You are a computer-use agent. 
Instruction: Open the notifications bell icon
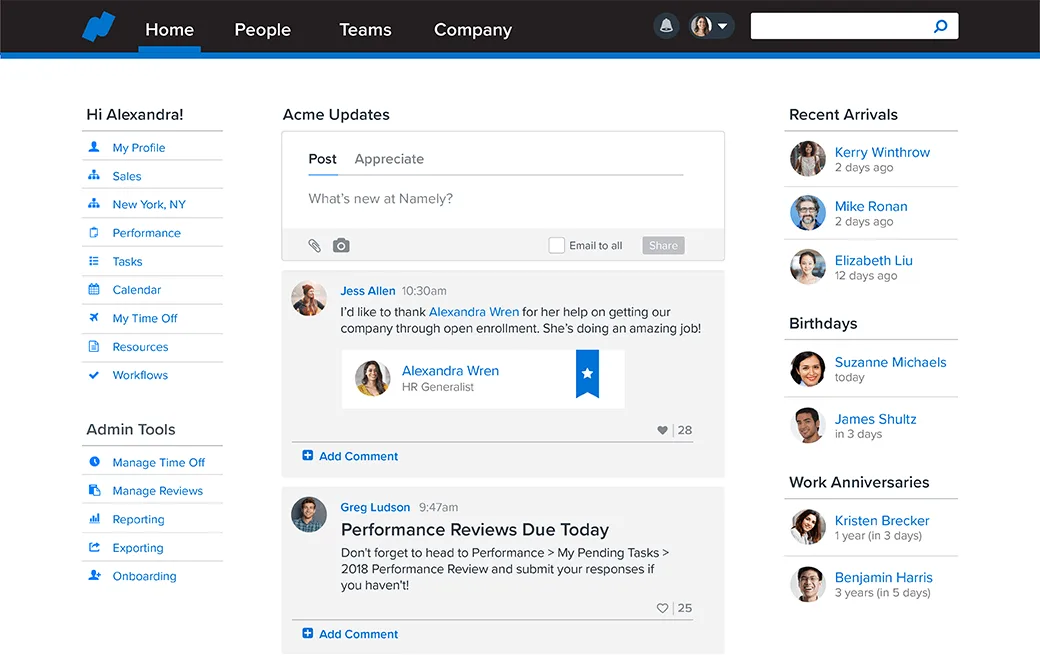[666, 26]
